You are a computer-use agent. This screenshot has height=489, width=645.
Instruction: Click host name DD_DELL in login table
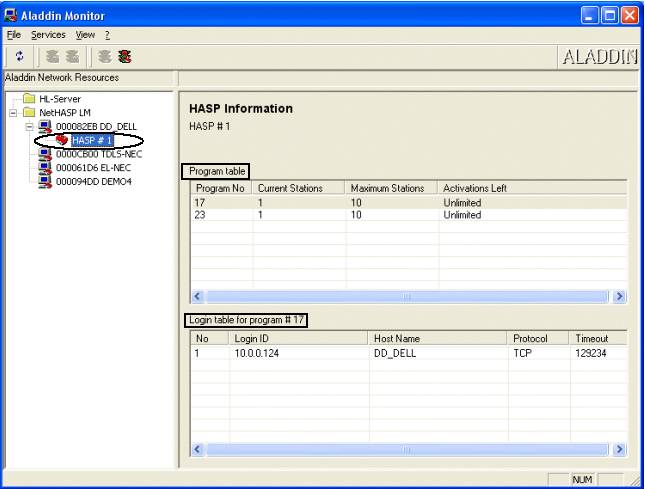tap(395, 353)
